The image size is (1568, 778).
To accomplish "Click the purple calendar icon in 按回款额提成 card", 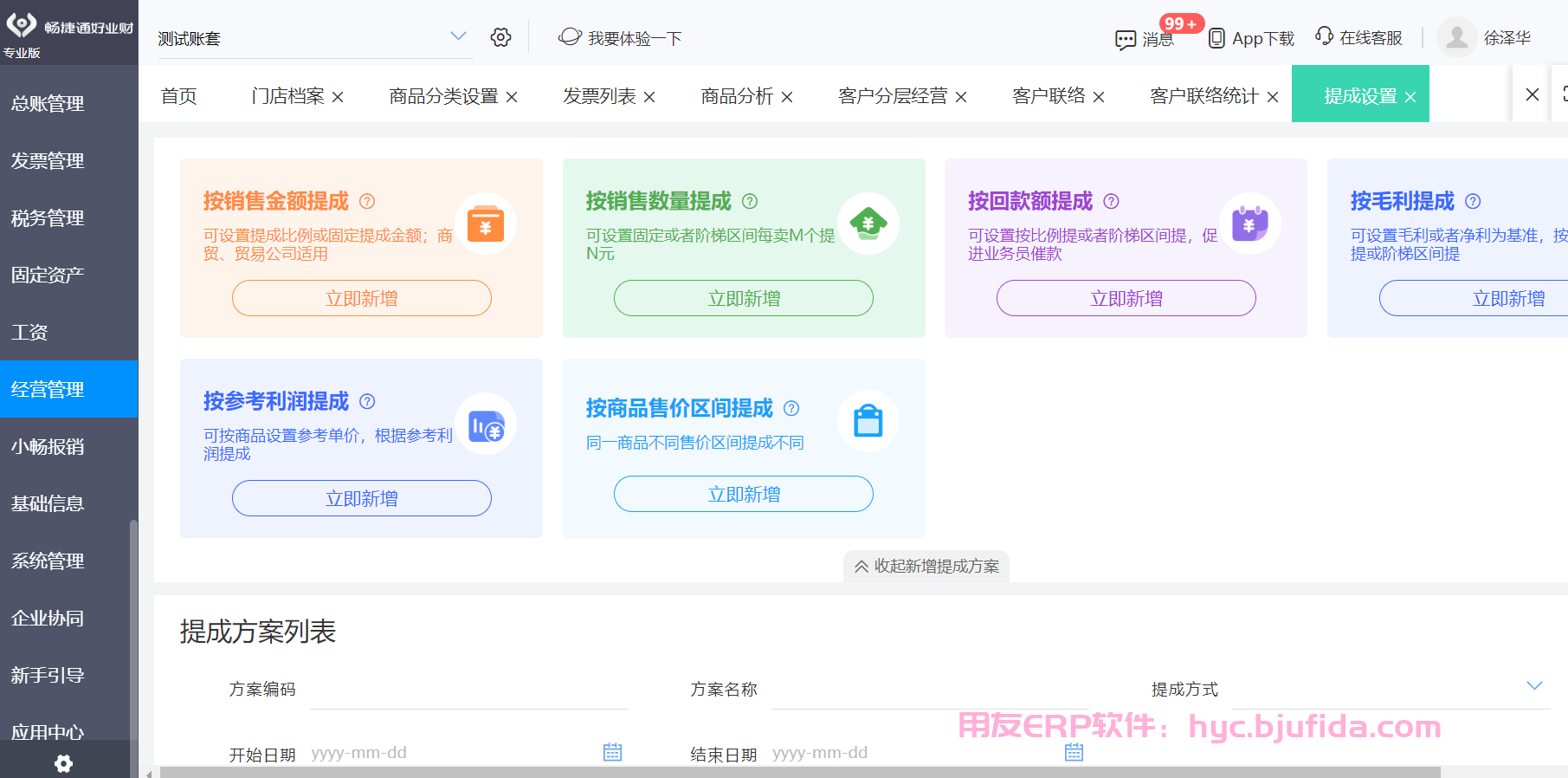I will [x=1250, y=224].
